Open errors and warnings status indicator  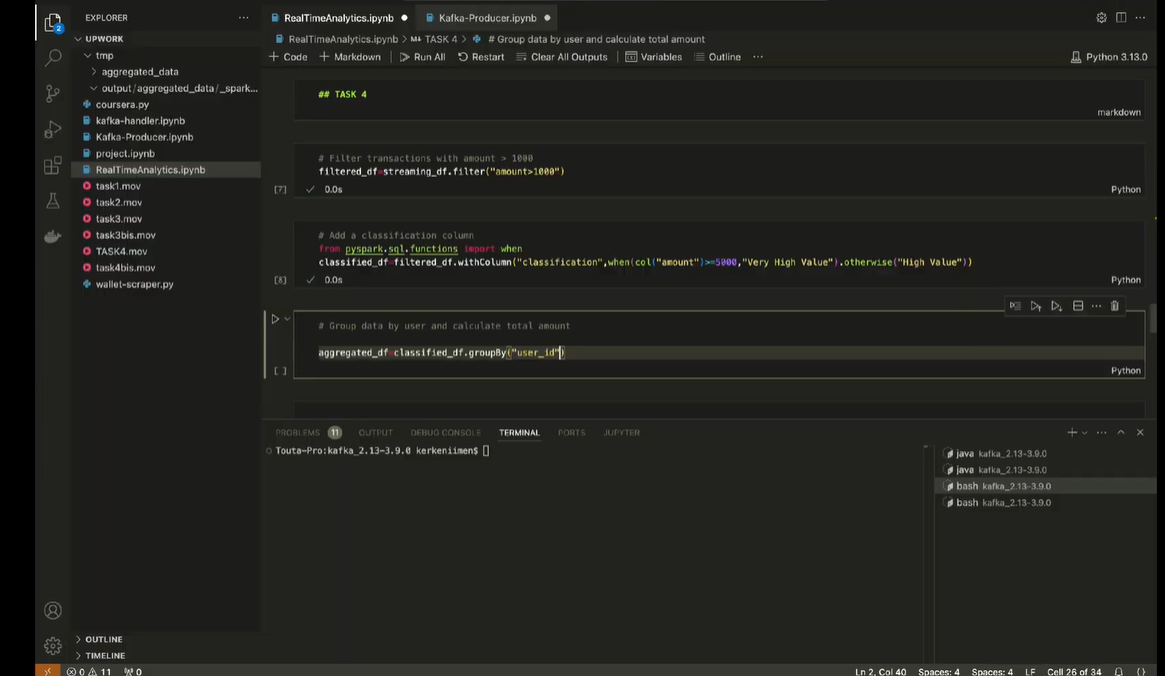pos(89,671)
